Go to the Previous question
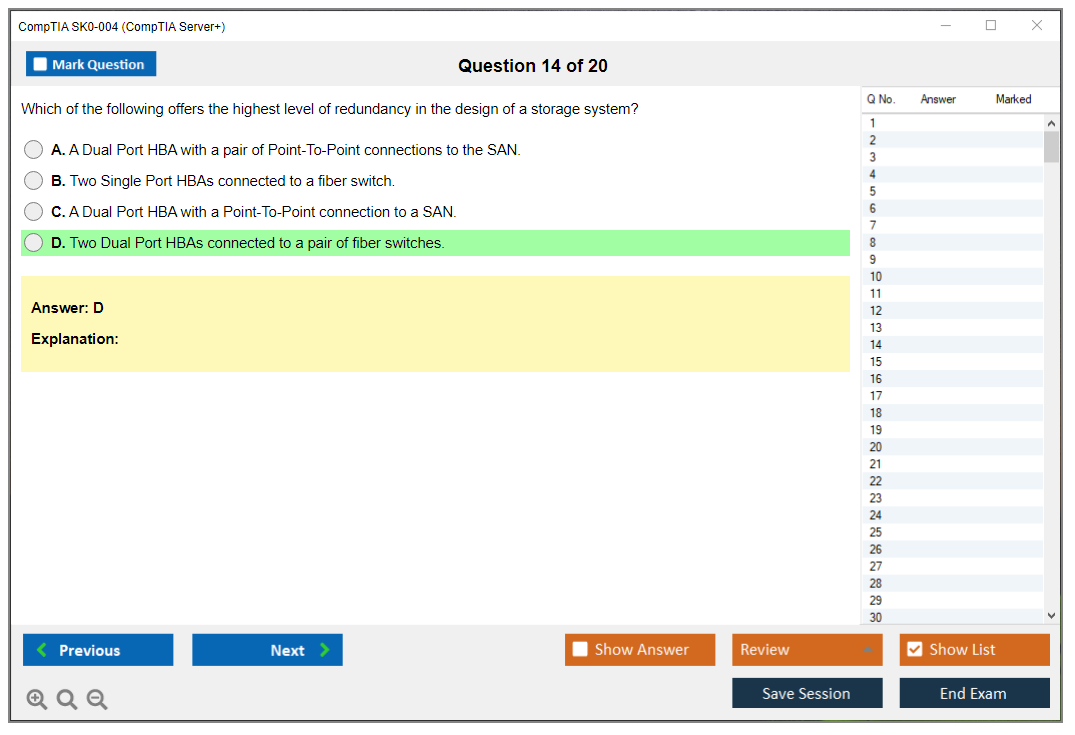 98,650
